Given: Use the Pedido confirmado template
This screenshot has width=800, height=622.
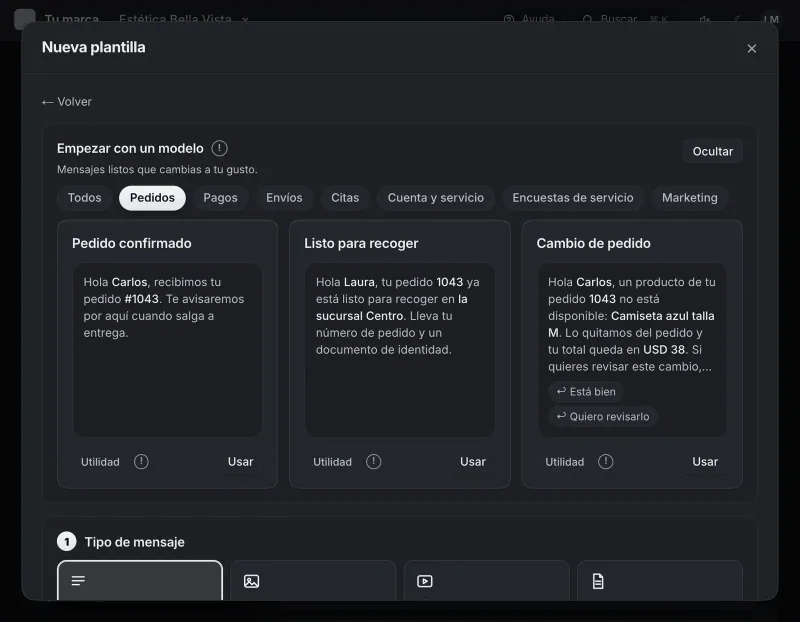Looking at the screenshot, I should point(240,462).
